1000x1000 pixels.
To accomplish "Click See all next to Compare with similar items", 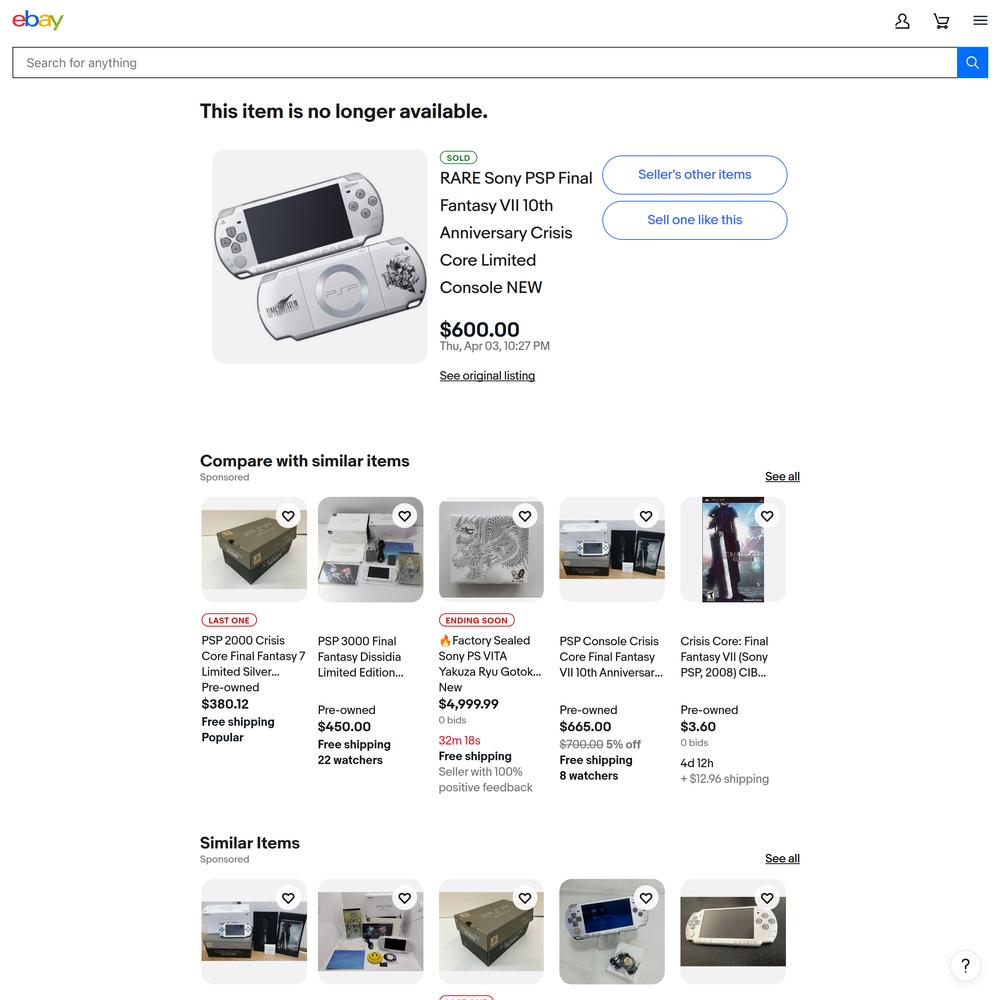I will coord(782,476).
